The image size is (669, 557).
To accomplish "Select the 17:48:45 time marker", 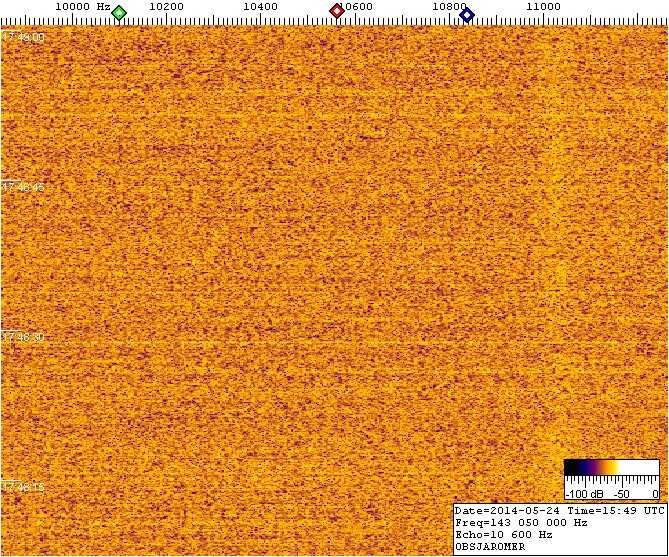I will tap(23, 188).
